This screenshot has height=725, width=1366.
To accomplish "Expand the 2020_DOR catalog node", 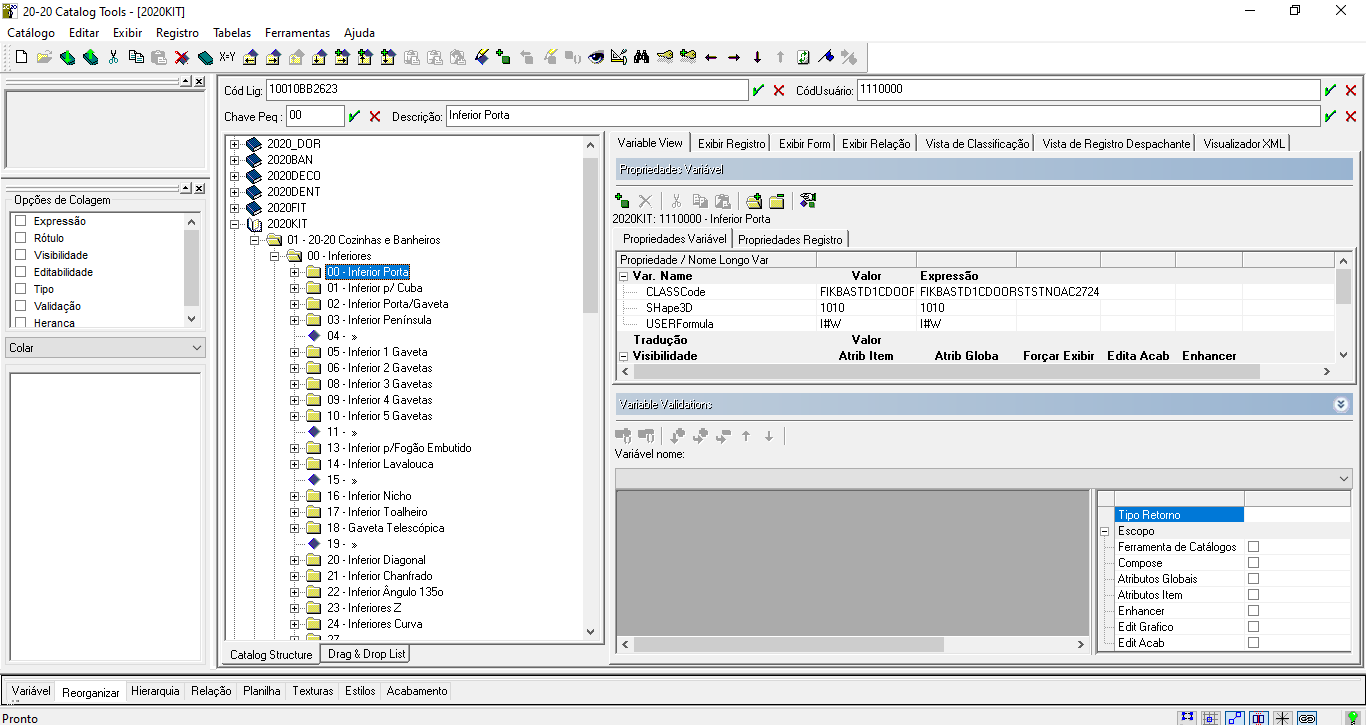I will (235, 144).
